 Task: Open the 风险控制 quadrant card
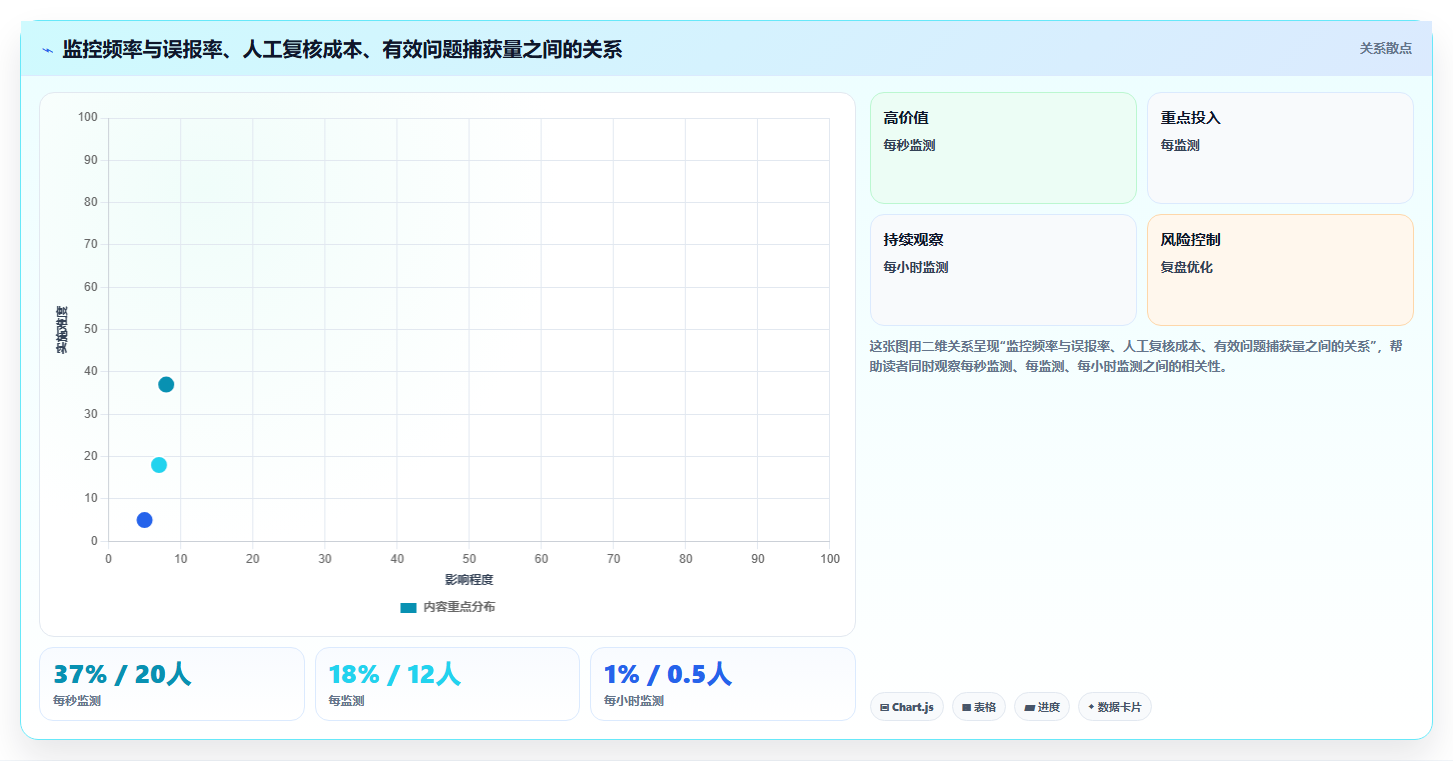[x=1280, y=270]
